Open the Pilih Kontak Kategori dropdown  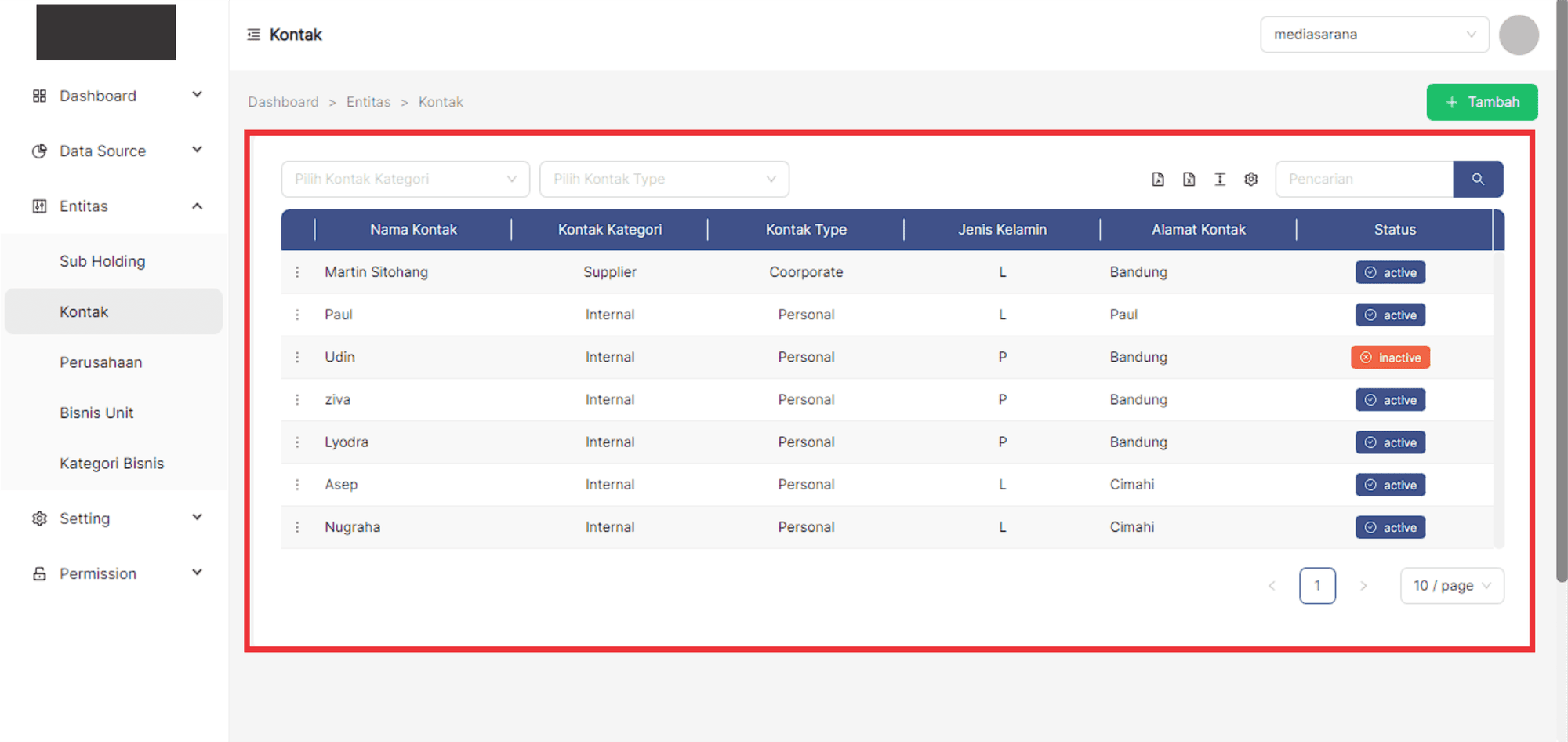[405, 180]
